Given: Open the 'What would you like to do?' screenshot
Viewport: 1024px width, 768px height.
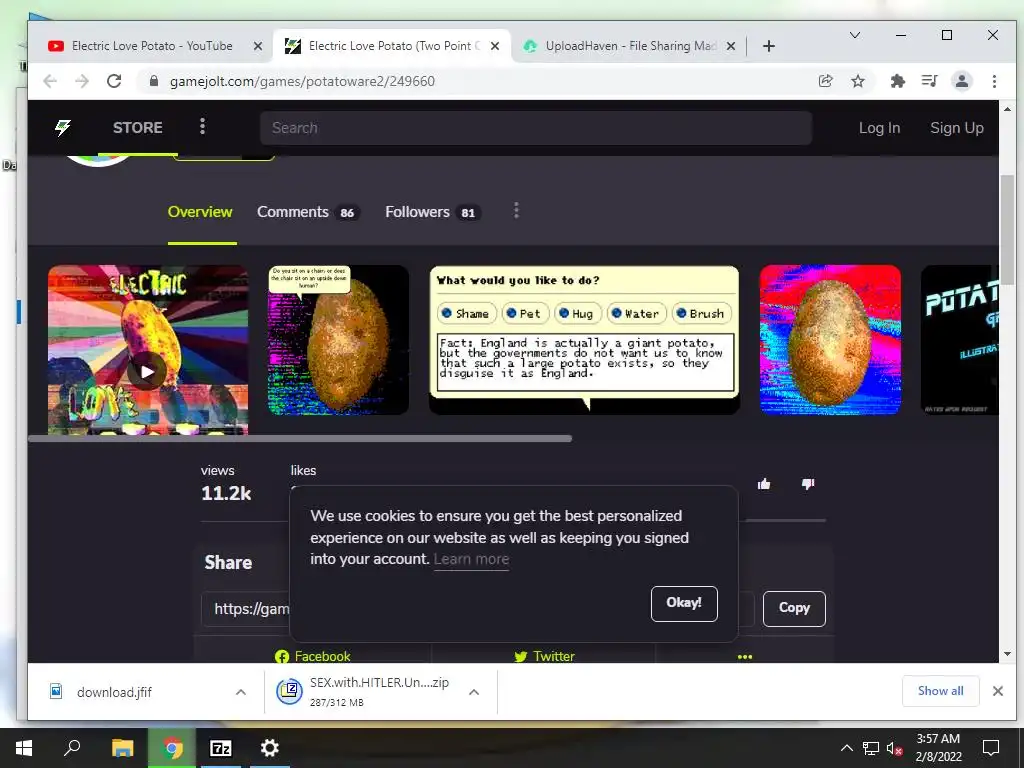Looking at the screenshot, I should [584, 340].
